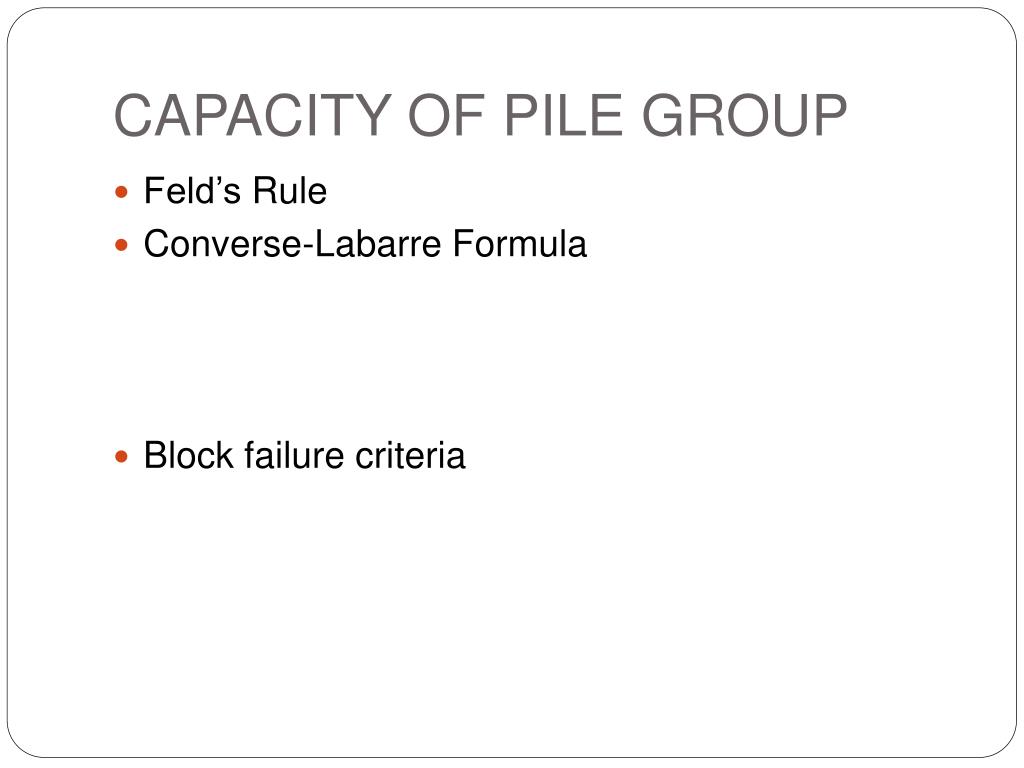
Task: Select the slide title CAPACITY OF PILE GROUP
Action: pos(481,116)
